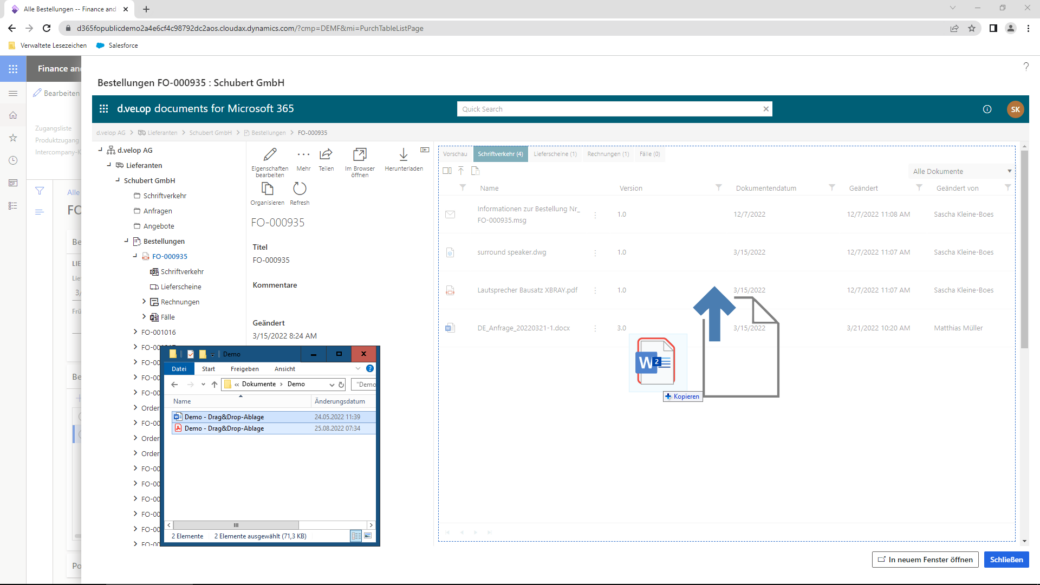This screenshot has width=1040, height=585.
Task: Collapse the Schubert GmbH tree node
Action: pos(118,180)
